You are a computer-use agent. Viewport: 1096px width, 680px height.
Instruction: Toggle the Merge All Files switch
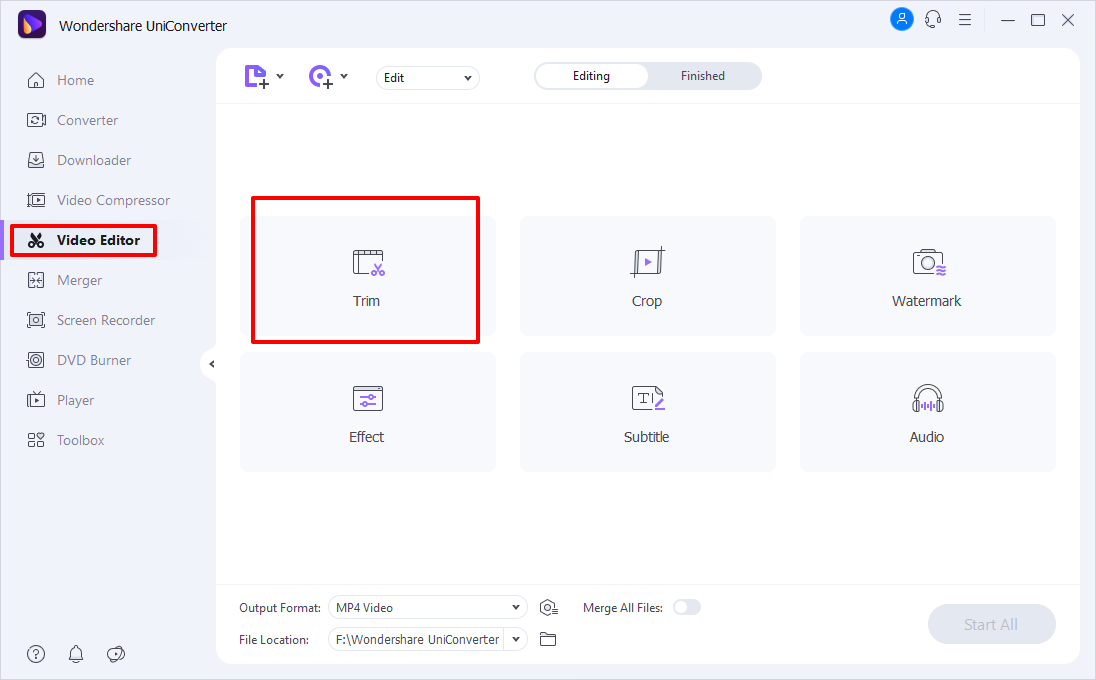[x=686, y=607]
